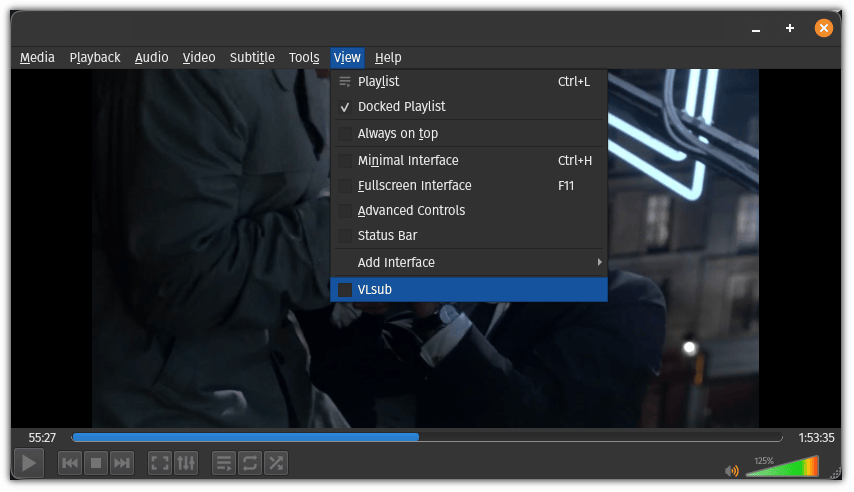Image resolution: width=854 pixels, height=492 pixels.
Task: Open the Media menu
Action: (x=37, y=58)
